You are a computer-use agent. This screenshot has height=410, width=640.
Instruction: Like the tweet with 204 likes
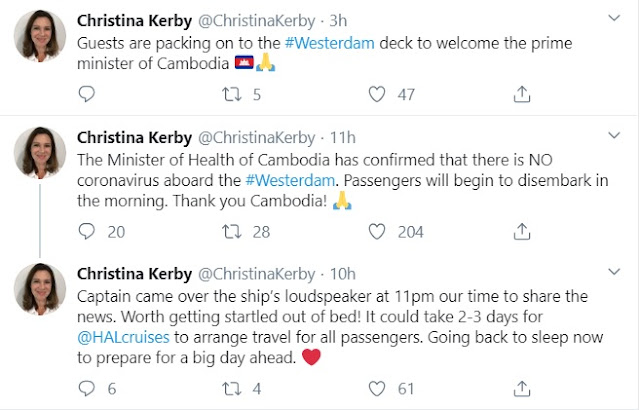click(377, 232)
